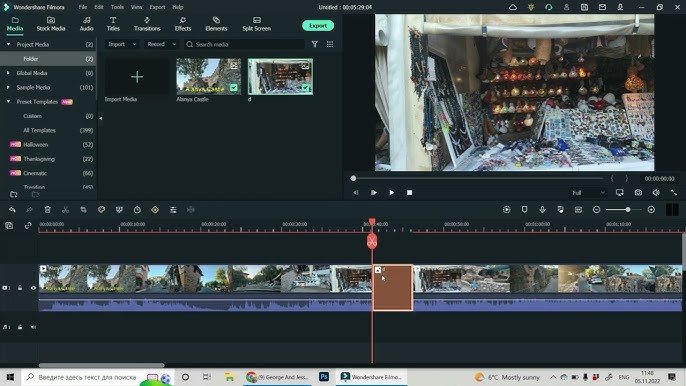The height and width of the screenshot is (386, 686).
Task: Open the Edit menu
Action: (x=99, y=7)
